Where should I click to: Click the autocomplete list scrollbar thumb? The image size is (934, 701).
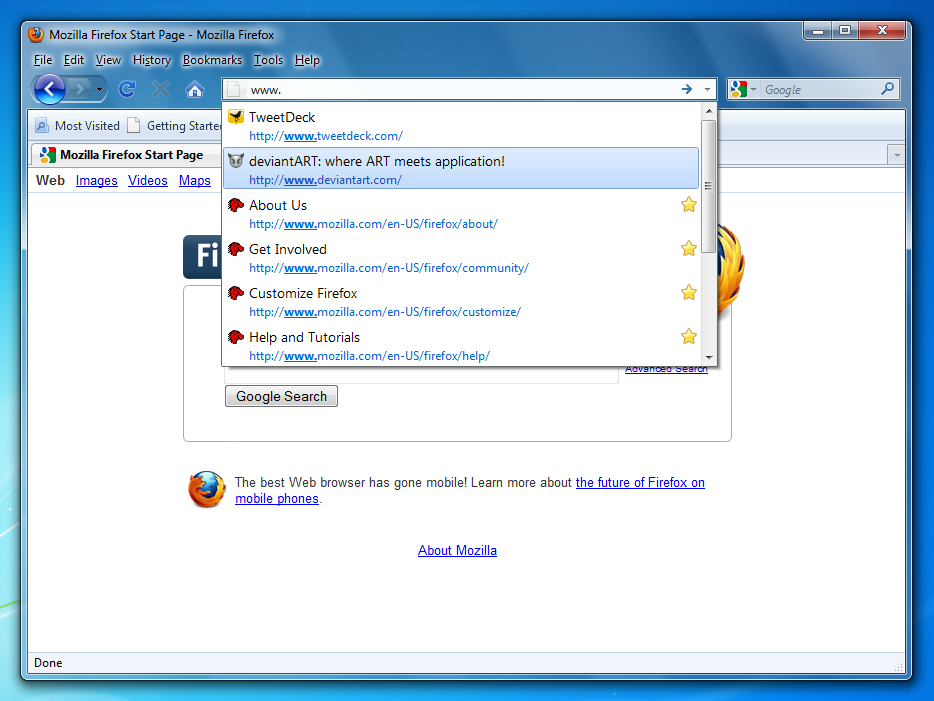pos(708,185)
